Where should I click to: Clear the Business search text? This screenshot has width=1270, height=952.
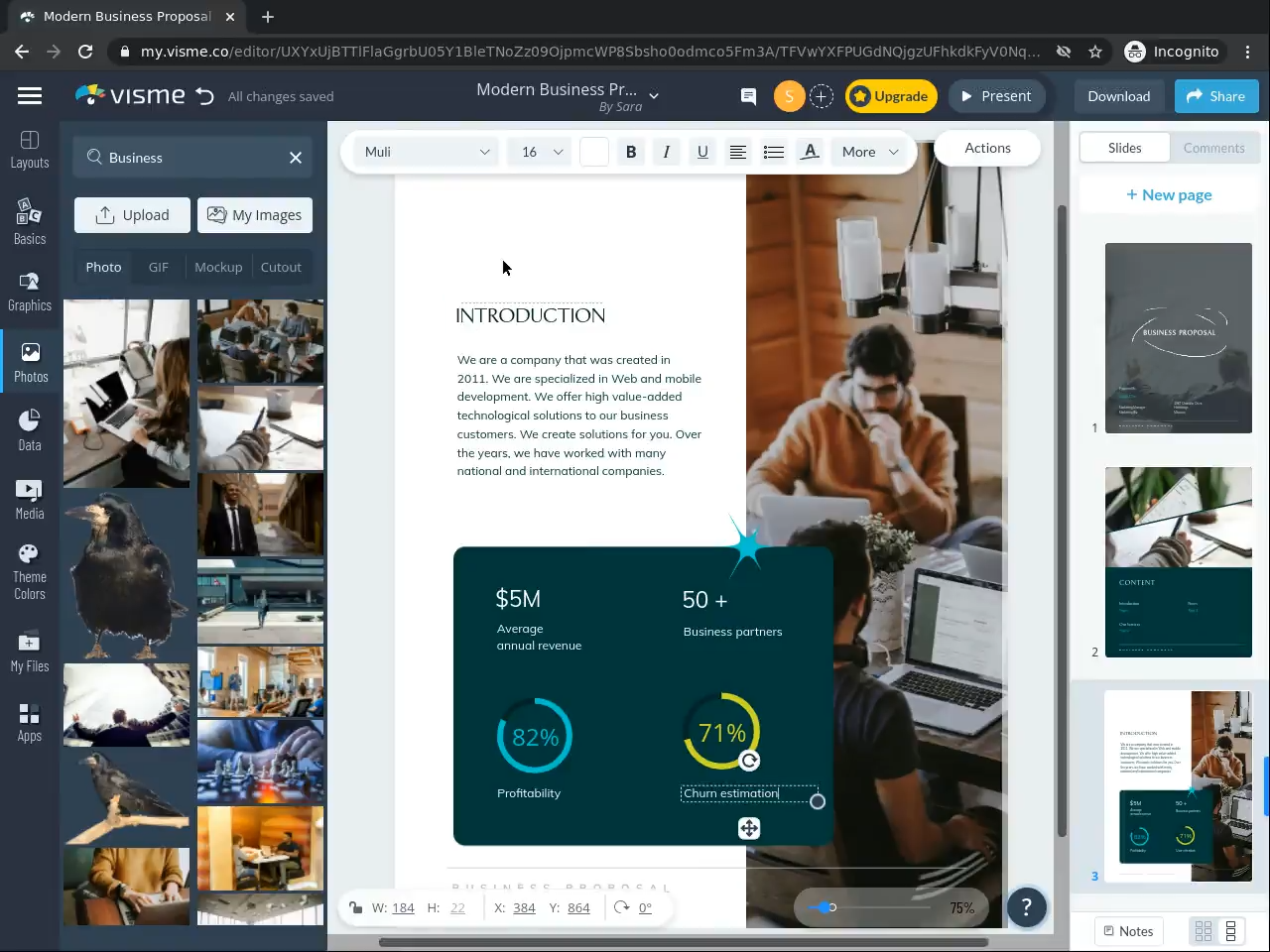296,158
